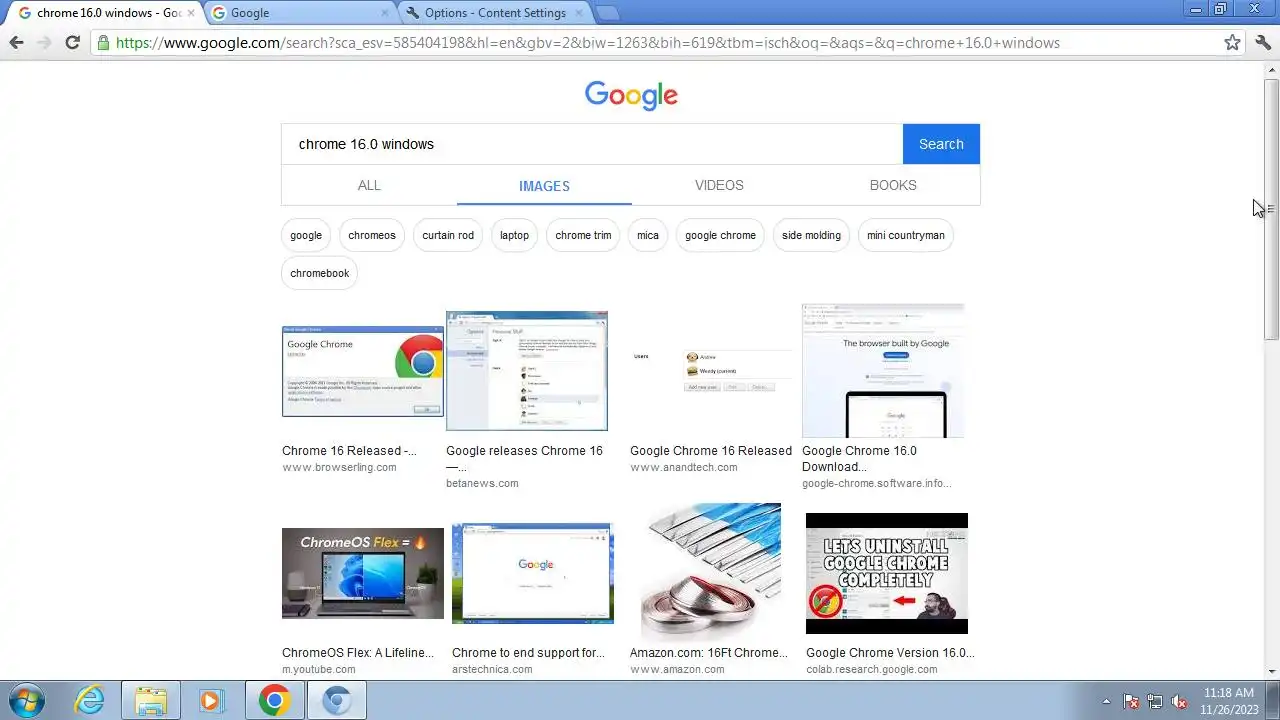
Task: Click the 'chromeos' suggestion chip
Action: point(372,235)
